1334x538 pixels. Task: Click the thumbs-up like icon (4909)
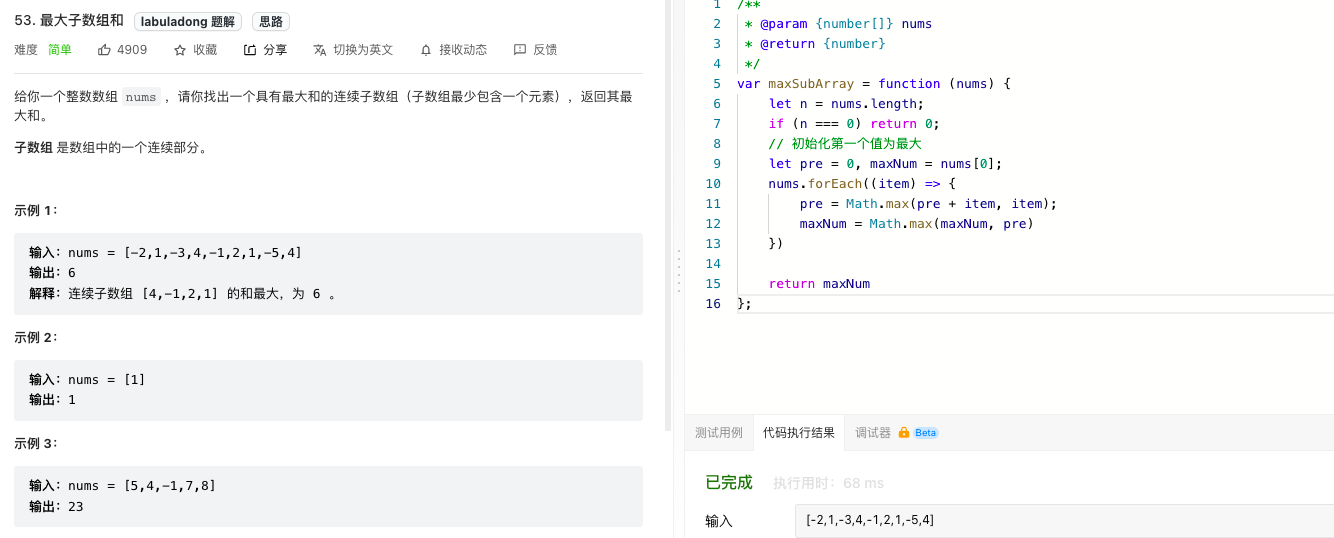[x=104, y=49]
